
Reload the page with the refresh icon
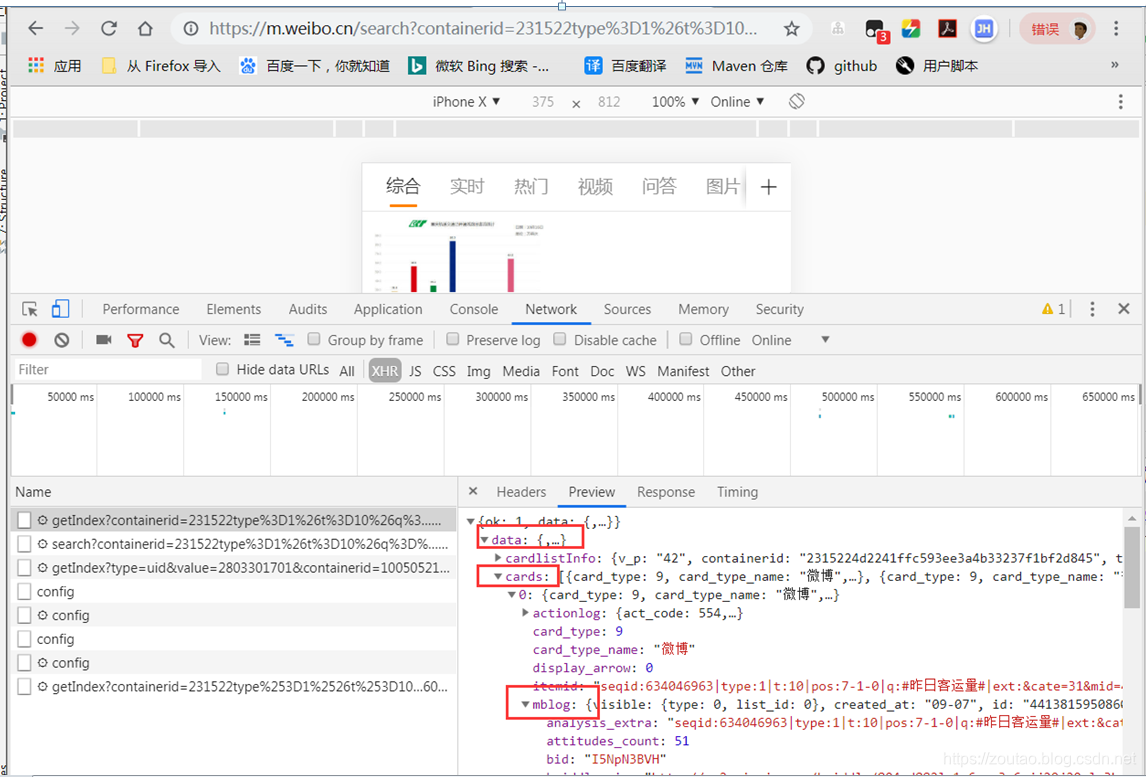pyautogui.click(x=109, y=29)
